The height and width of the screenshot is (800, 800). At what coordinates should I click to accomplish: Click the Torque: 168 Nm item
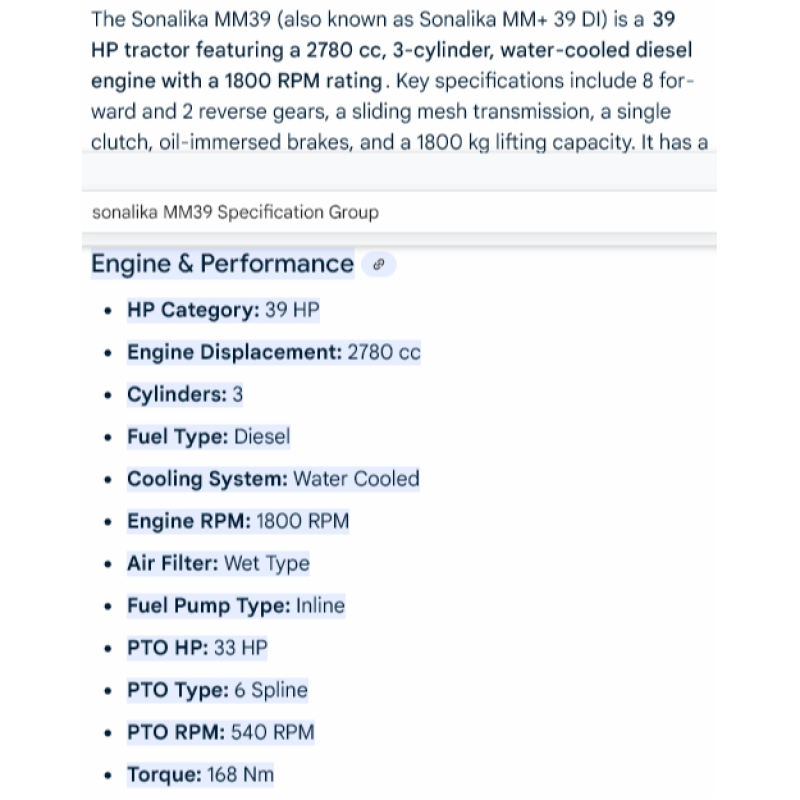[x=200, y=774]
